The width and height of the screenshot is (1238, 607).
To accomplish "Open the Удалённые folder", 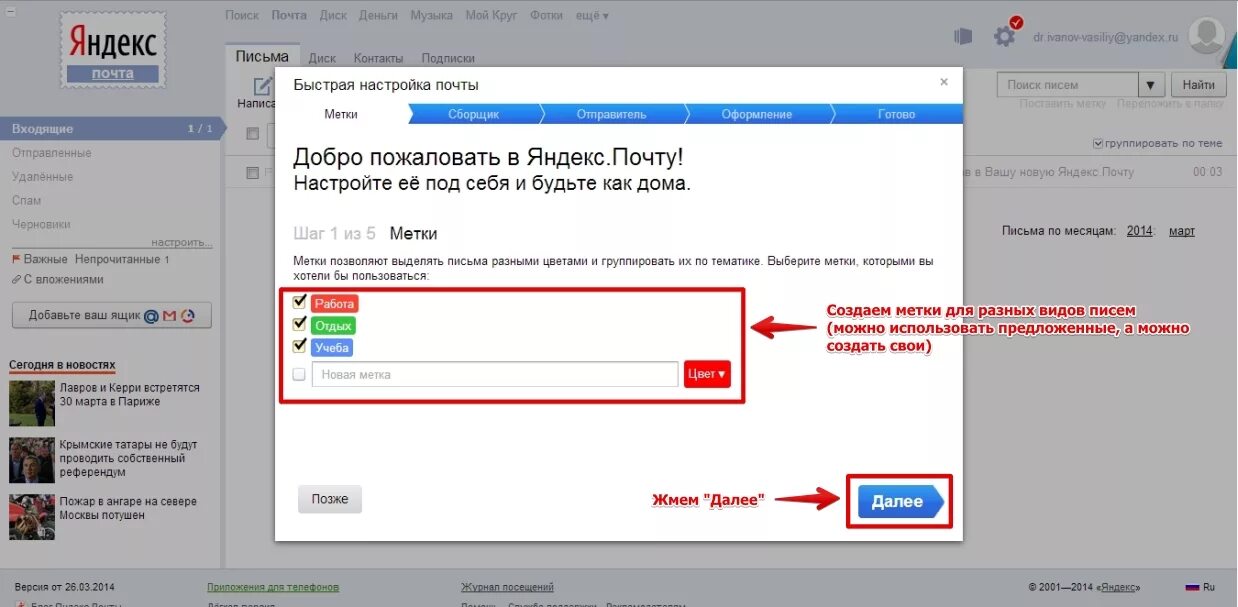I will 42,177.
